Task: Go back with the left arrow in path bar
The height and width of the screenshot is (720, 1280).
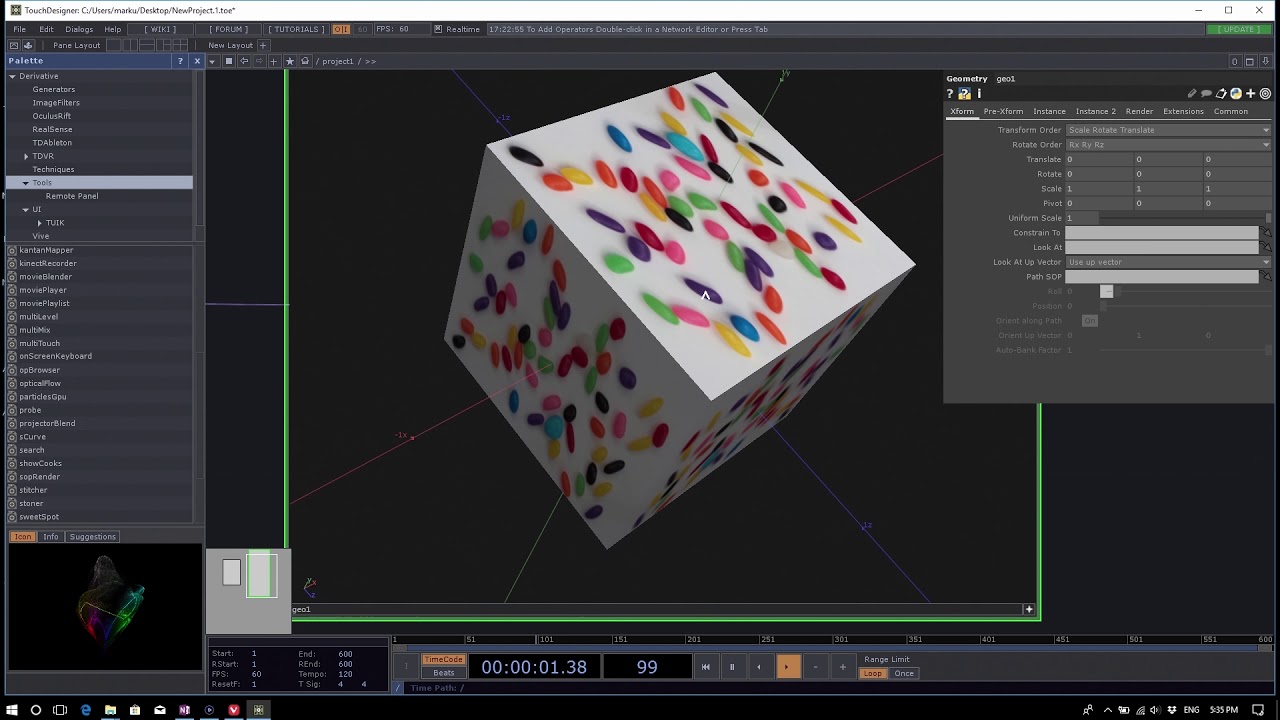Action: tap(244, 61)
